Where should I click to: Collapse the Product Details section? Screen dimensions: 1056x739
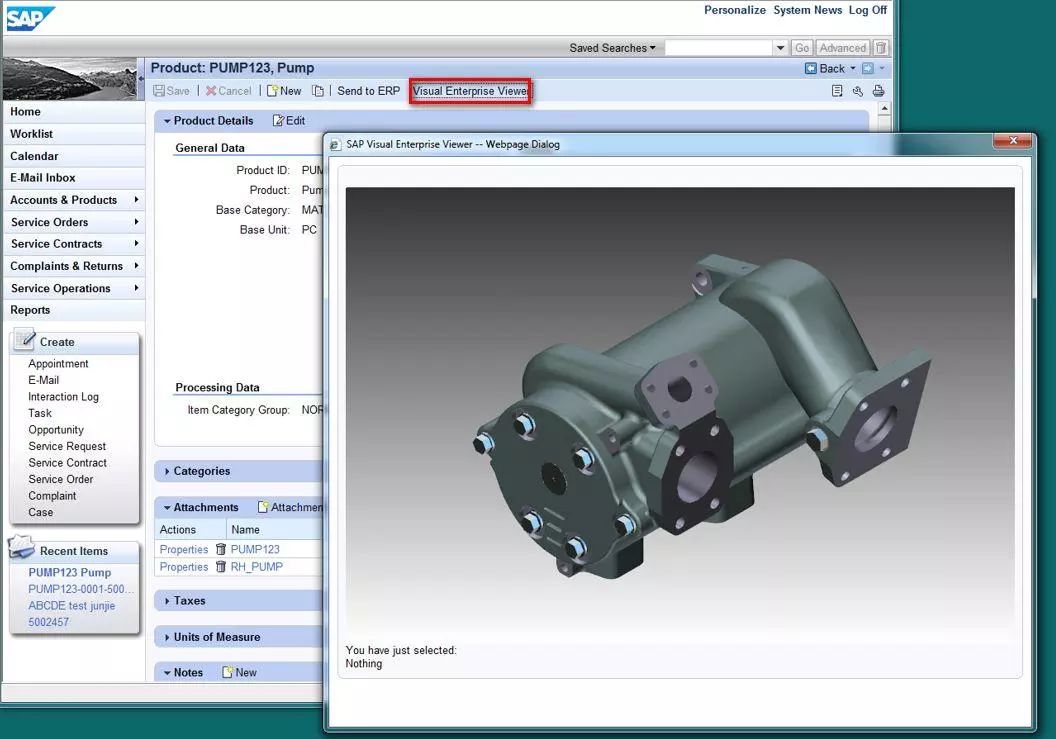(167, 121)
